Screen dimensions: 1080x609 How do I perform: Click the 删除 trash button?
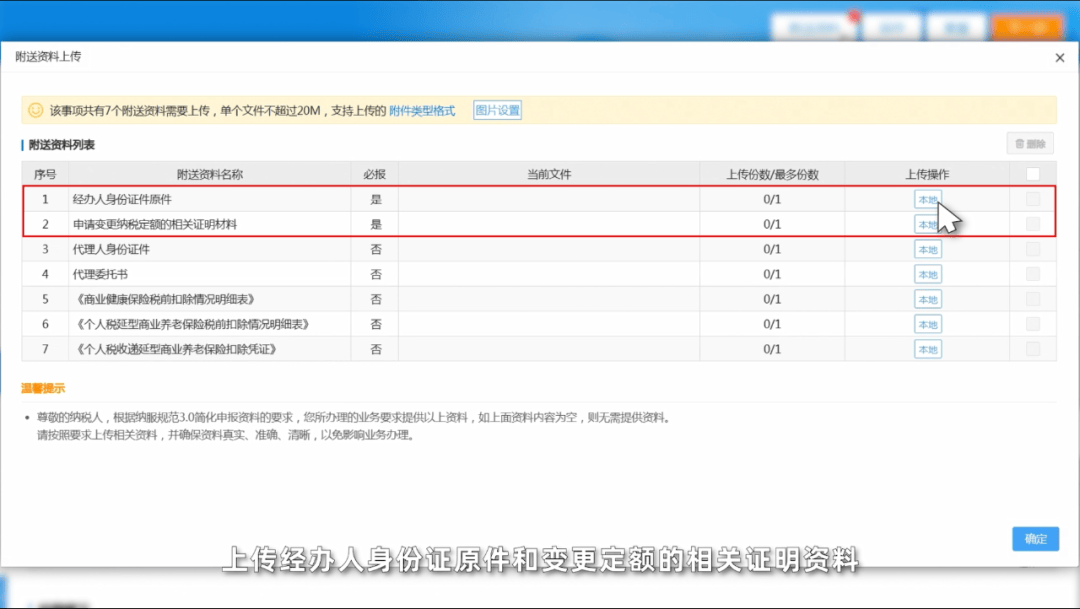[x=1029, y=144]
